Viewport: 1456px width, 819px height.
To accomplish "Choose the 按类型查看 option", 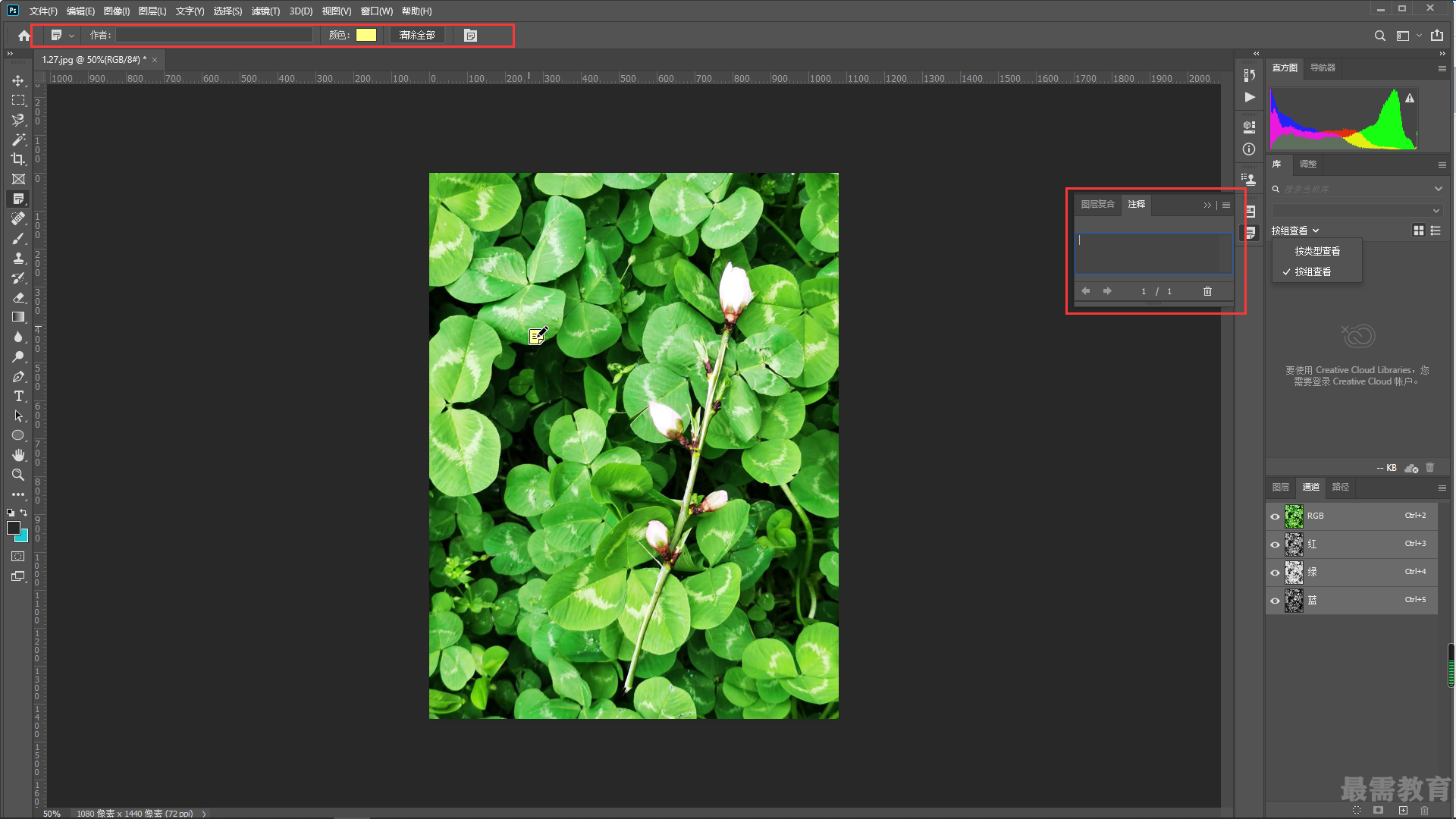I will (x=1317, y=251).
